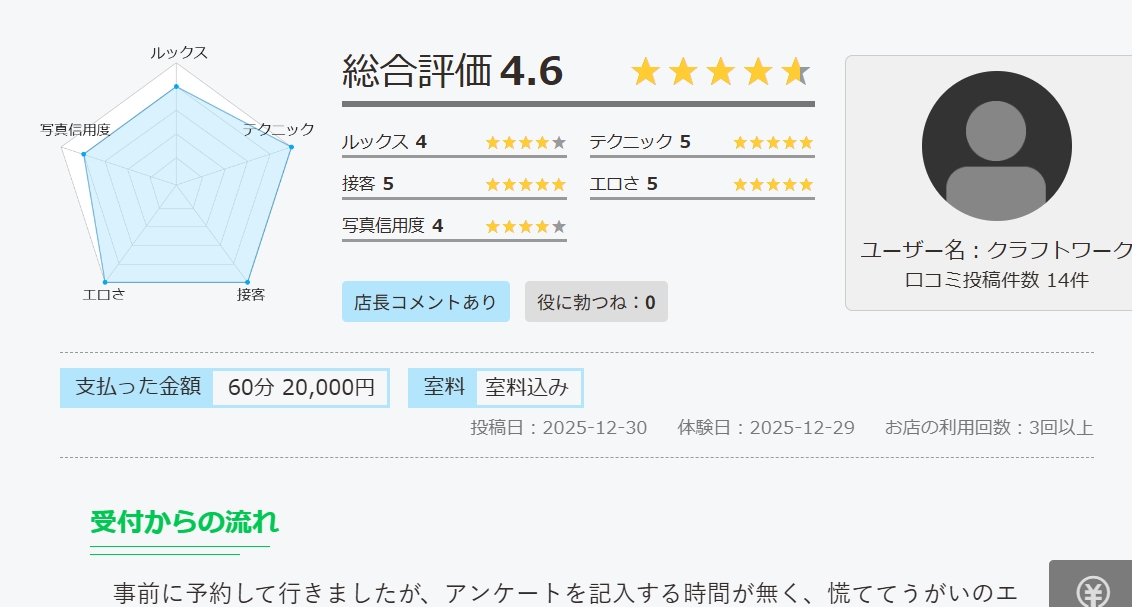Click the 店長コメントあり button
Screen dimensions: 1132x607
click(425, 302)
